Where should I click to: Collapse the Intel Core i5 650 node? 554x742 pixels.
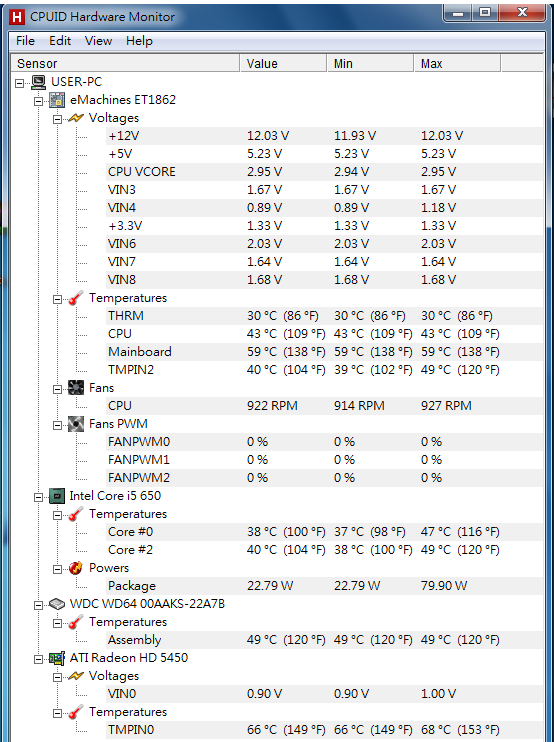[38, 497]
